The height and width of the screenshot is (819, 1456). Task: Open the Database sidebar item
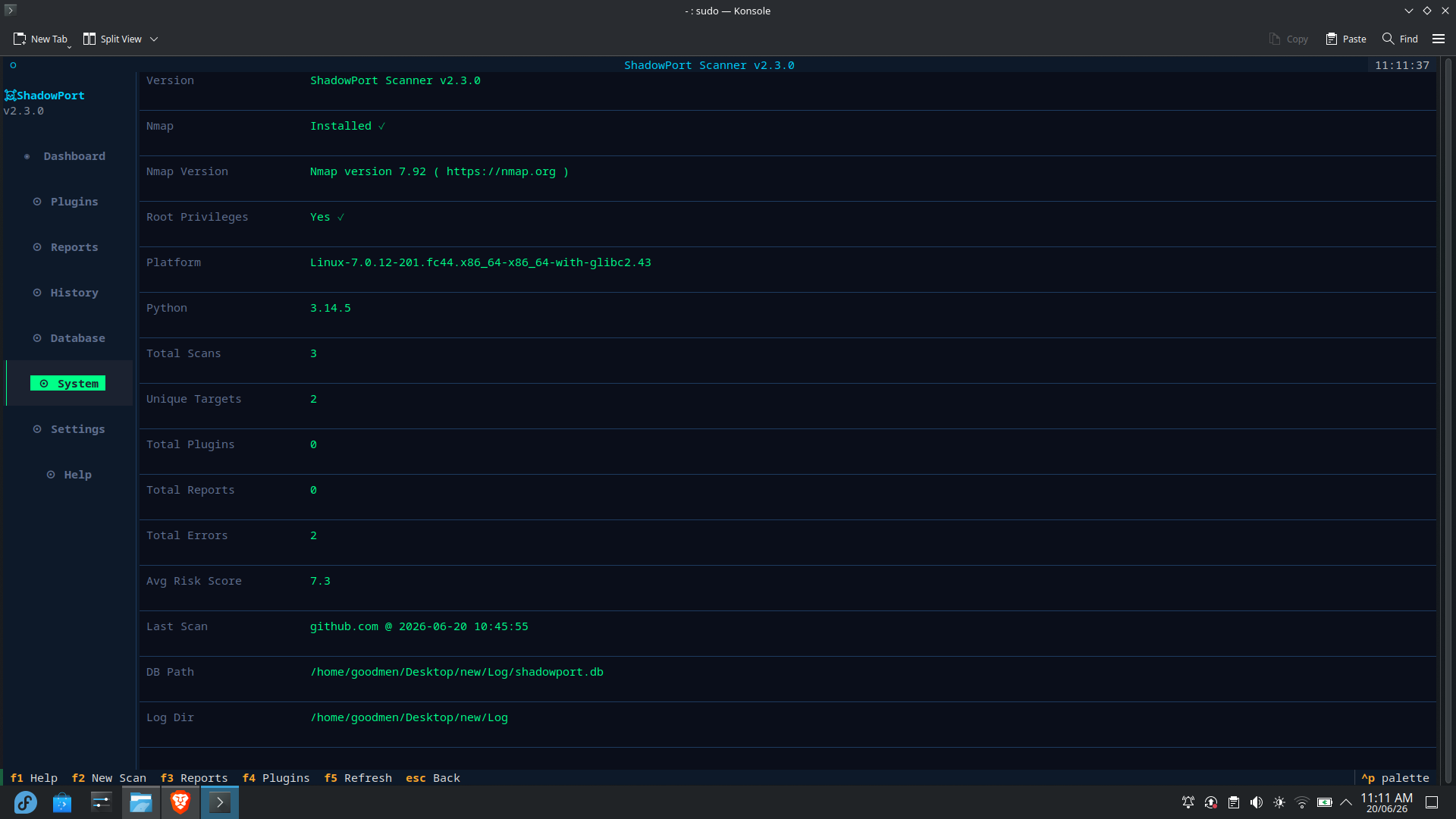(68, 338)
